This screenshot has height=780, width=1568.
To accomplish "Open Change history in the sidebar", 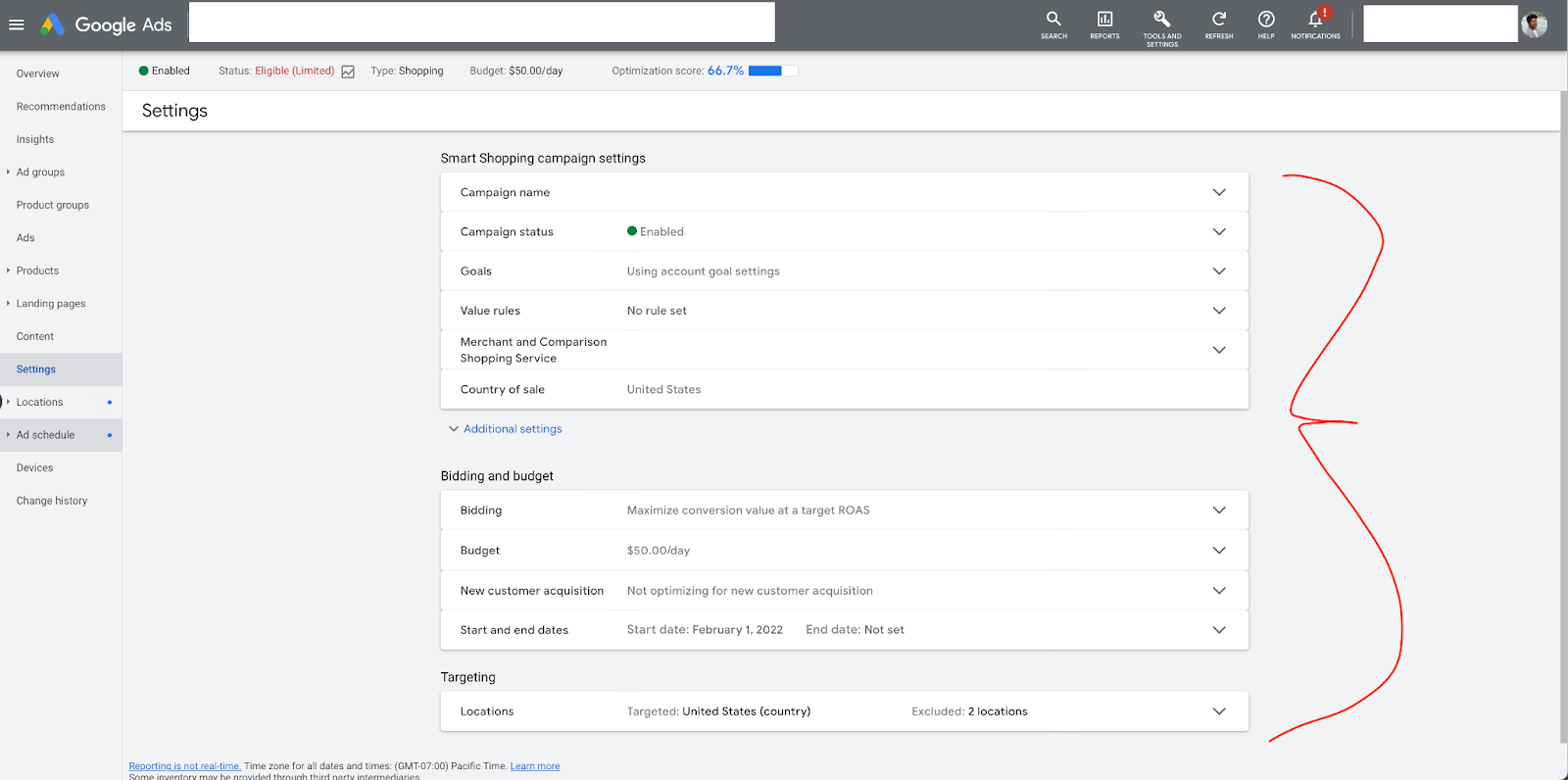I will point(52,501).
